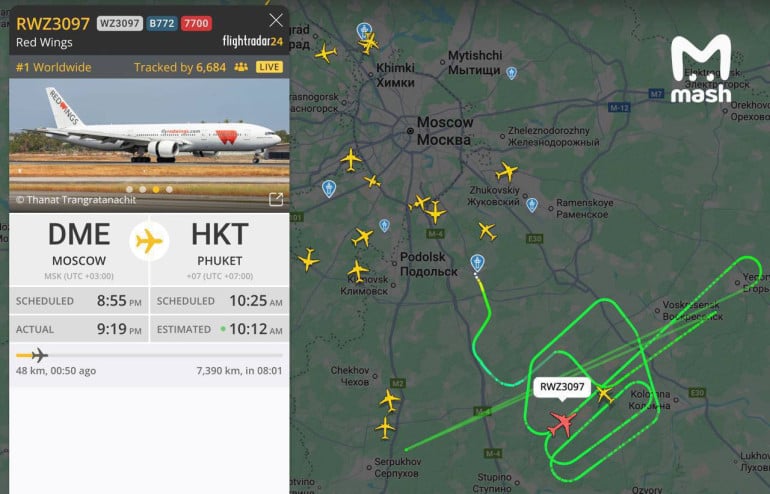The height and width of the screenshot is (494, 770).
Task: Click the flight progress bar plane marker
Action: click(x=39, y=355)
